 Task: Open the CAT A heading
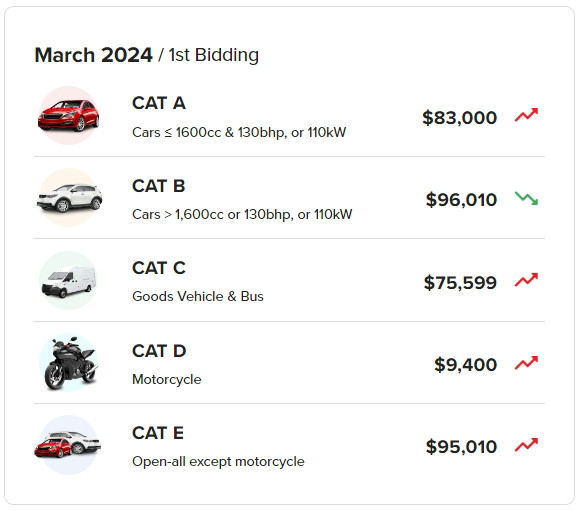tap(159, 103)
